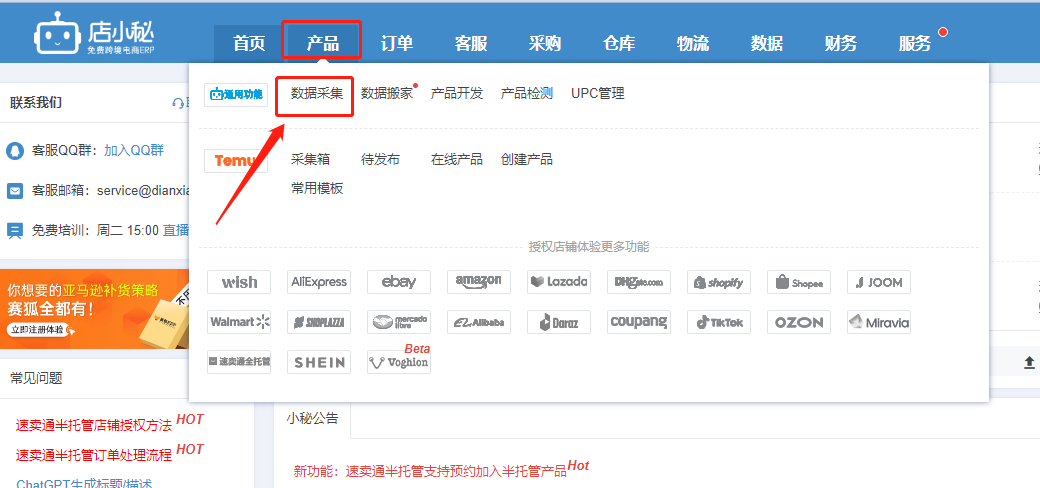
Task: Select the Lazada platform icon
Action: [558, 282]
